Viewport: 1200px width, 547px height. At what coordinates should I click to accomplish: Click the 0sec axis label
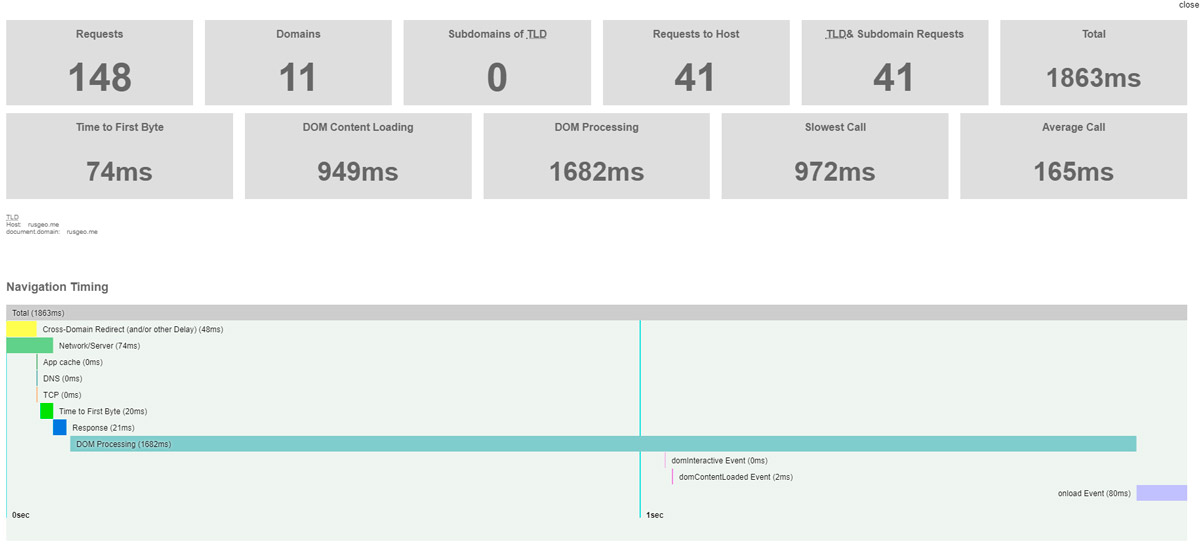(x=20, y=514)
